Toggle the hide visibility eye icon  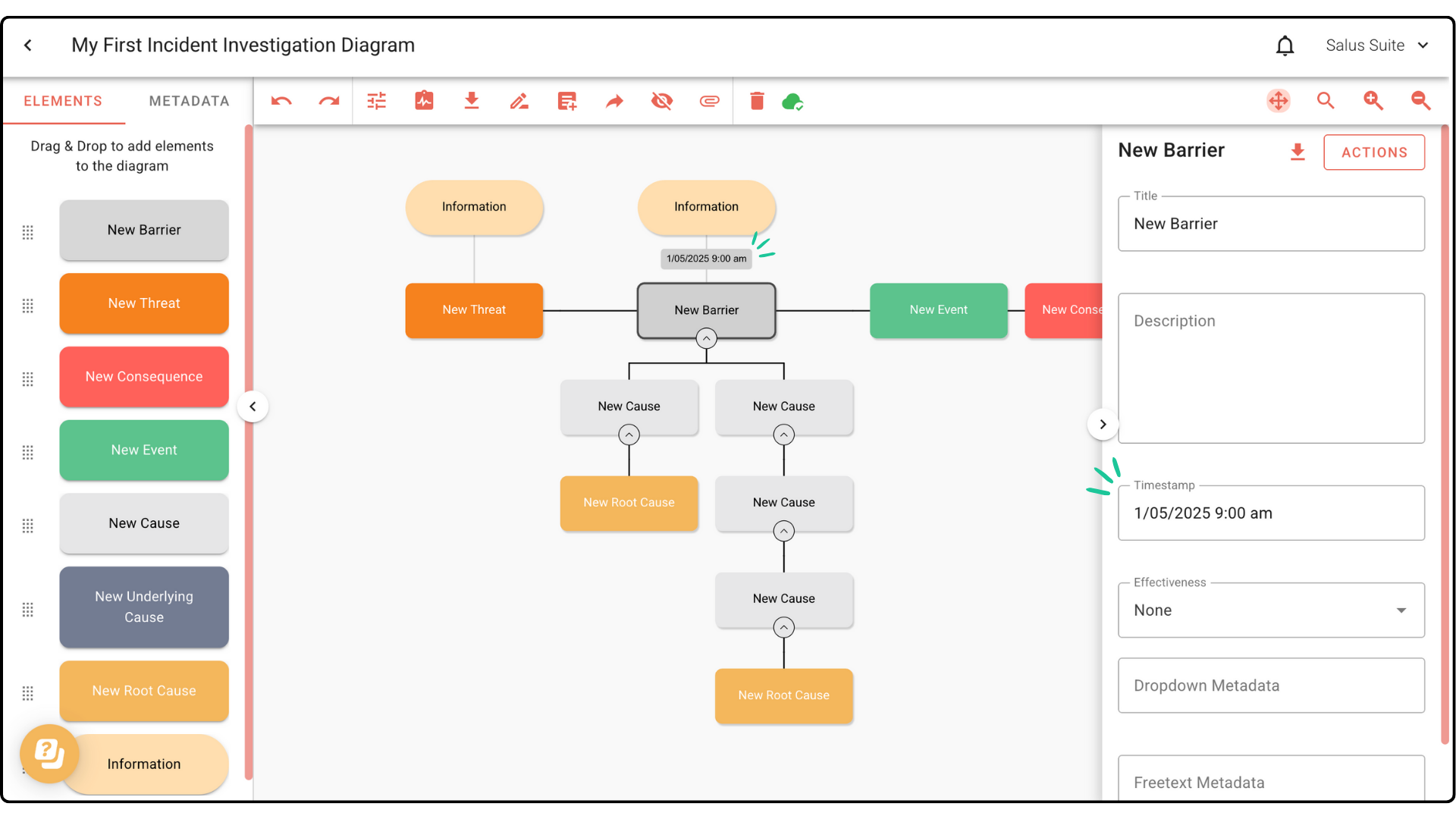click(662, 101)
